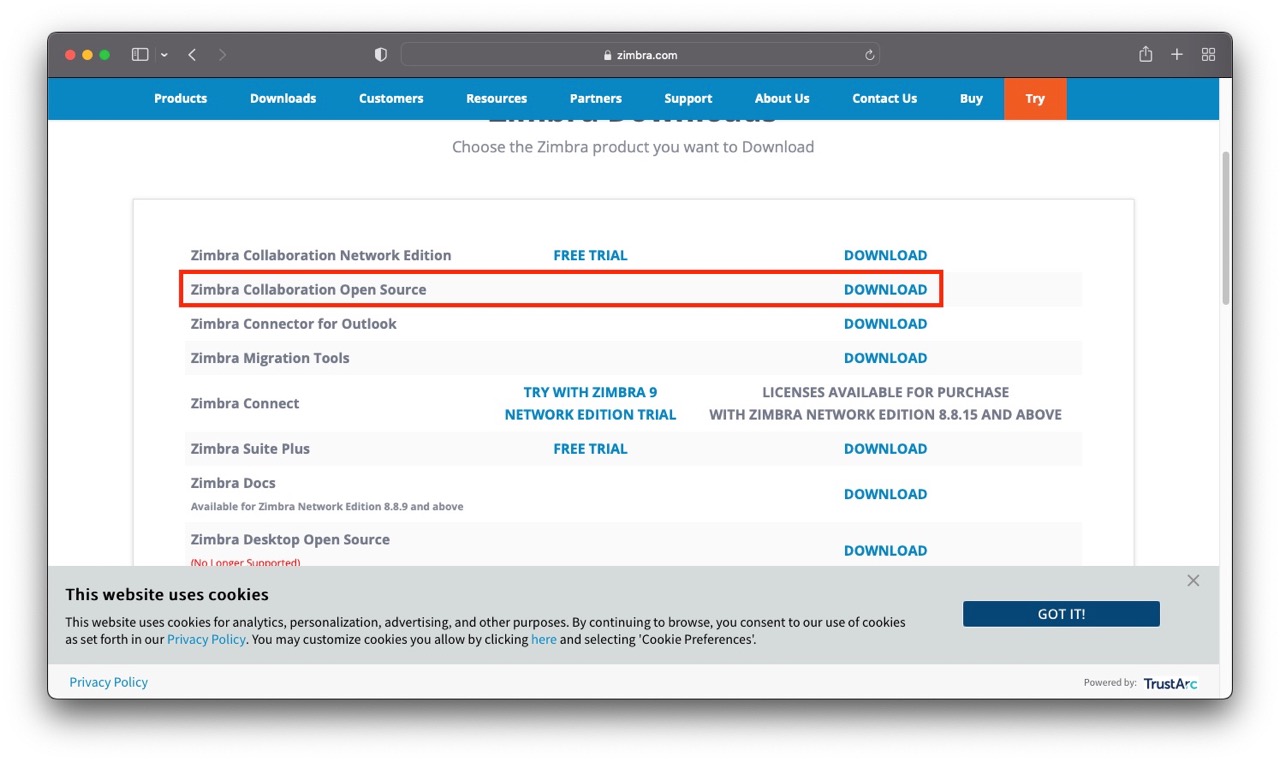
Task: Click Try With Zimbra 9 Network Edition Trial
Action: (x=590, y=403)
